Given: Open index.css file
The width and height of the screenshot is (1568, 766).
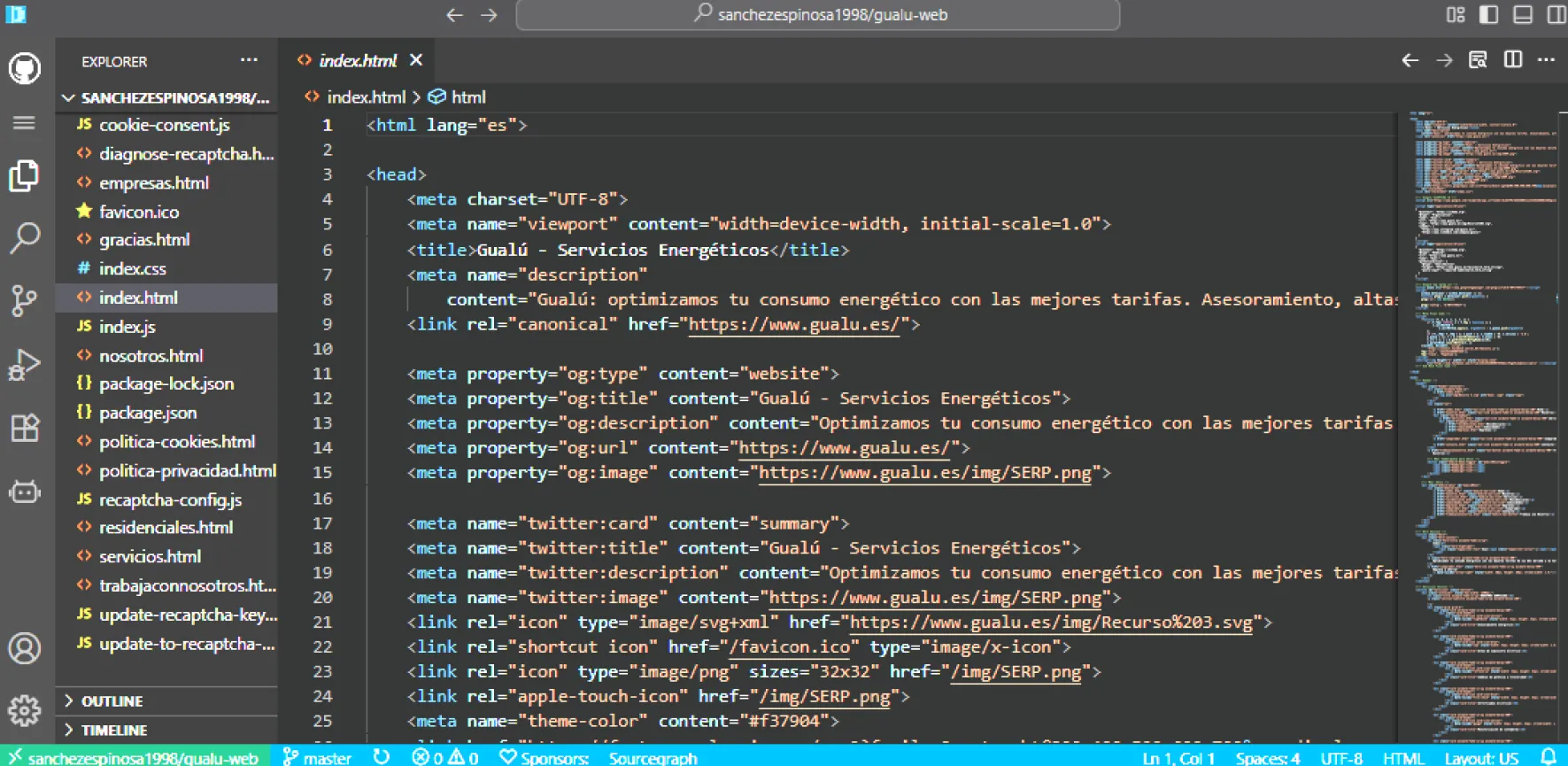Looking at the screenshot, I should [x=166, y=268].
